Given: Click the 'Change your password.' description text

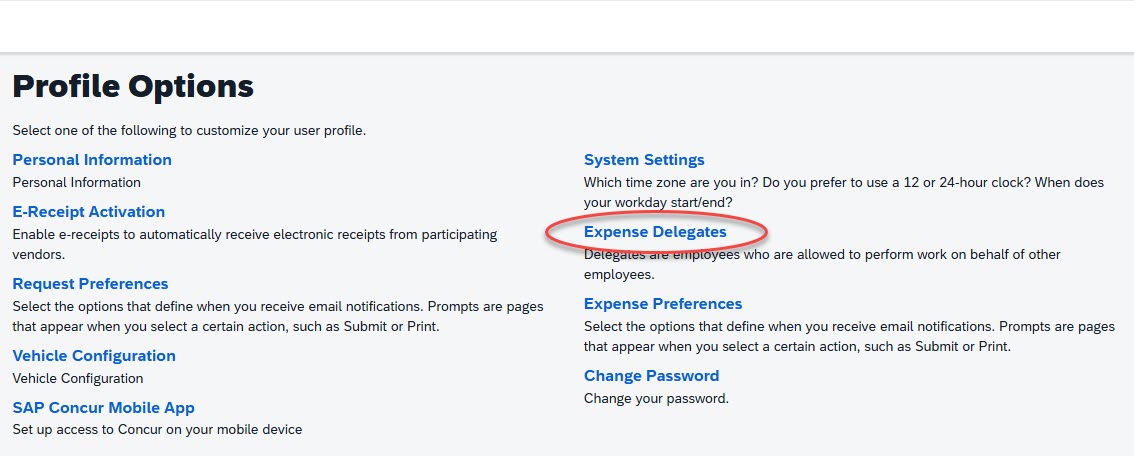Looking at the screenshot, I should tap(656, 399).
